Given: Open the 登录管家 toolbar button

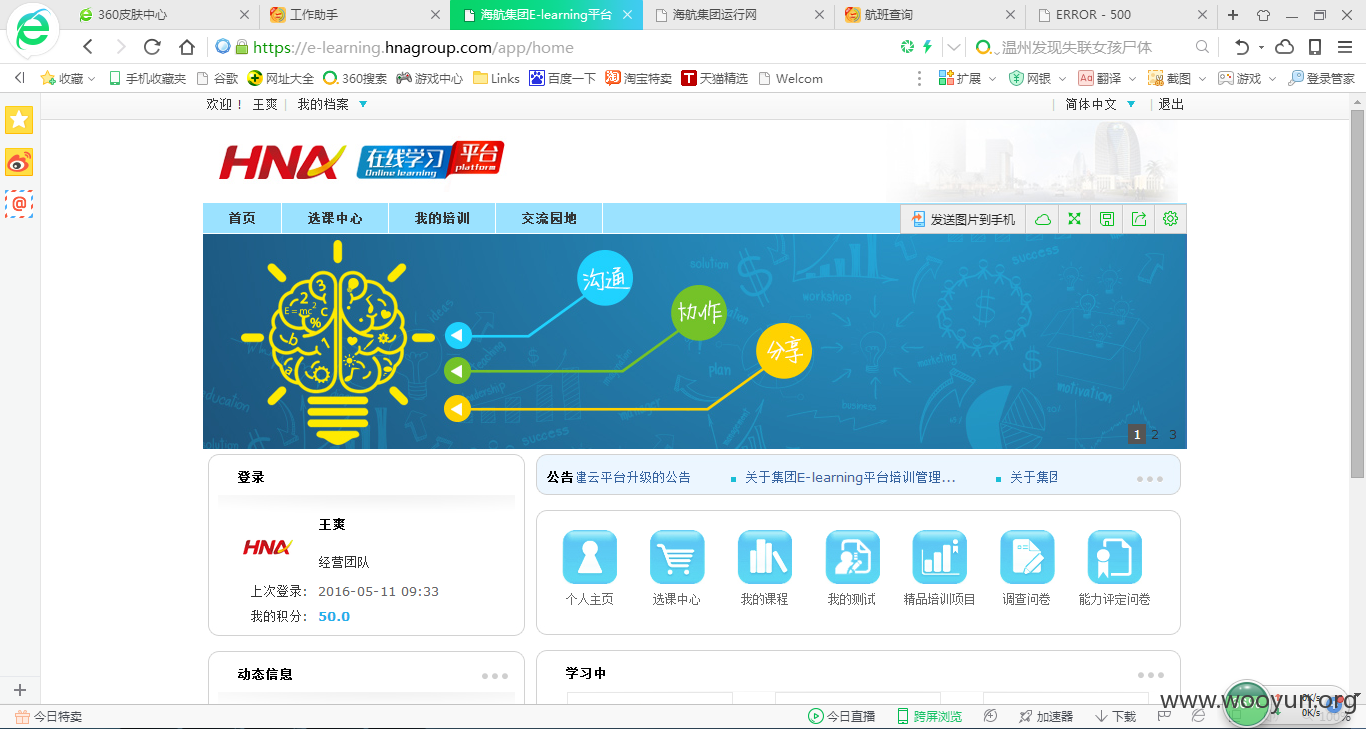Looking at the screenshot, I should coord(1321,78).
